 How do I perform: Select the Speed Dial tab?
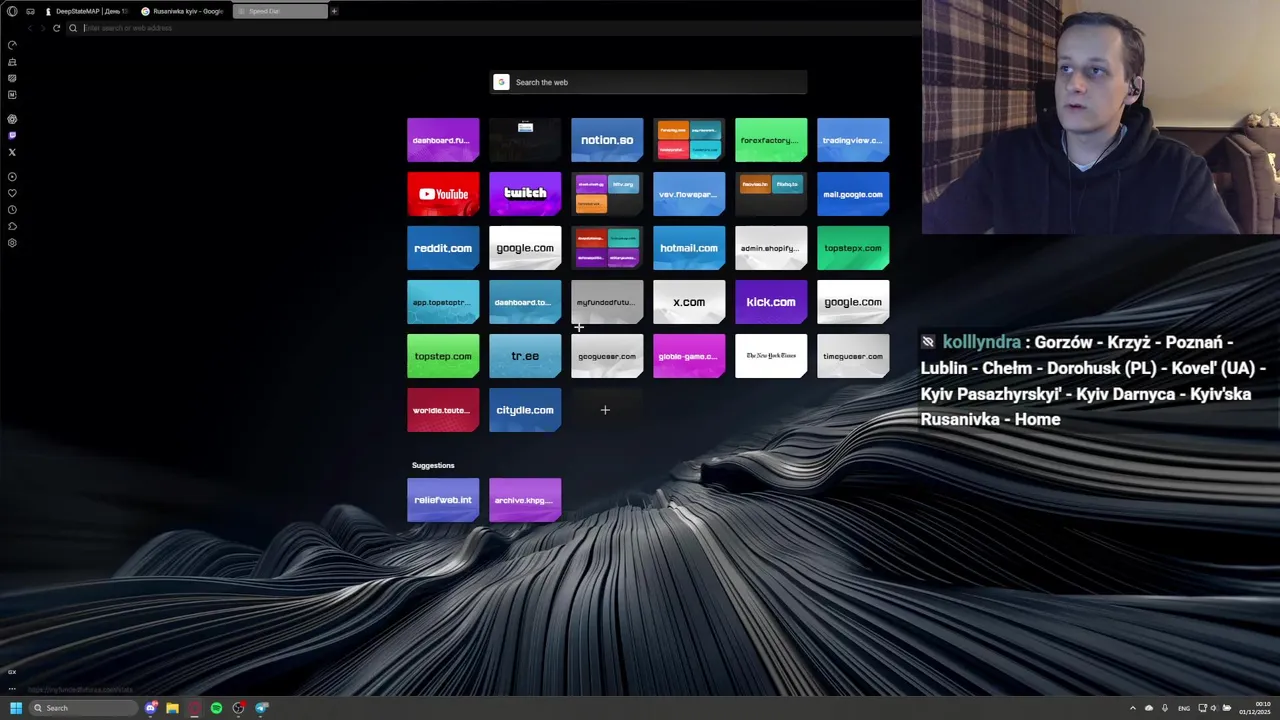pos(280,11)
